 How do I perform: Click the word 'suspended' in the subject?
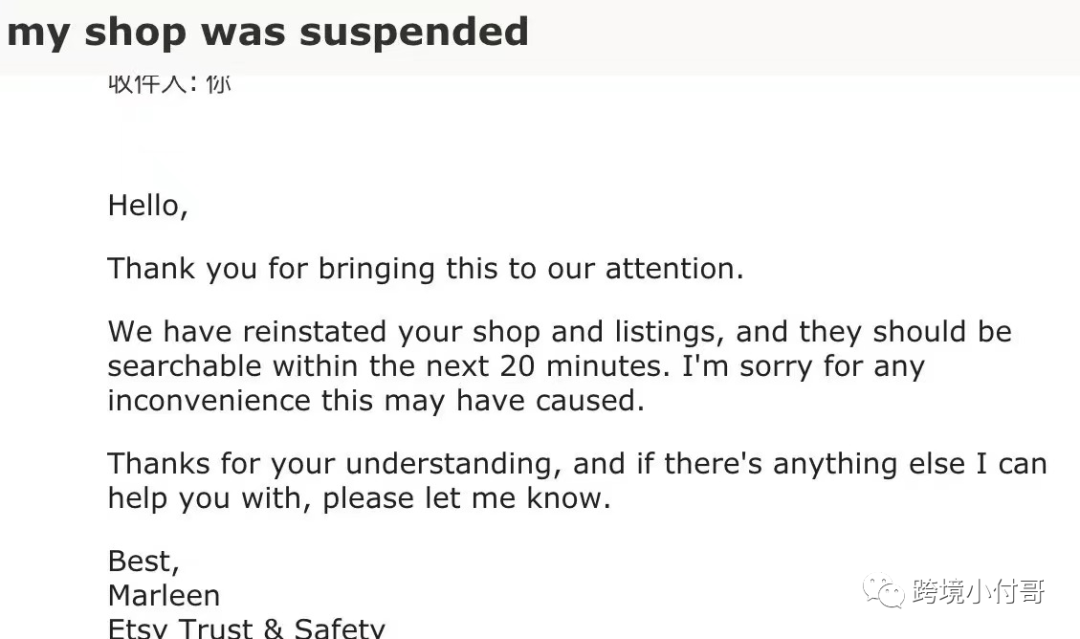point(414,32)
